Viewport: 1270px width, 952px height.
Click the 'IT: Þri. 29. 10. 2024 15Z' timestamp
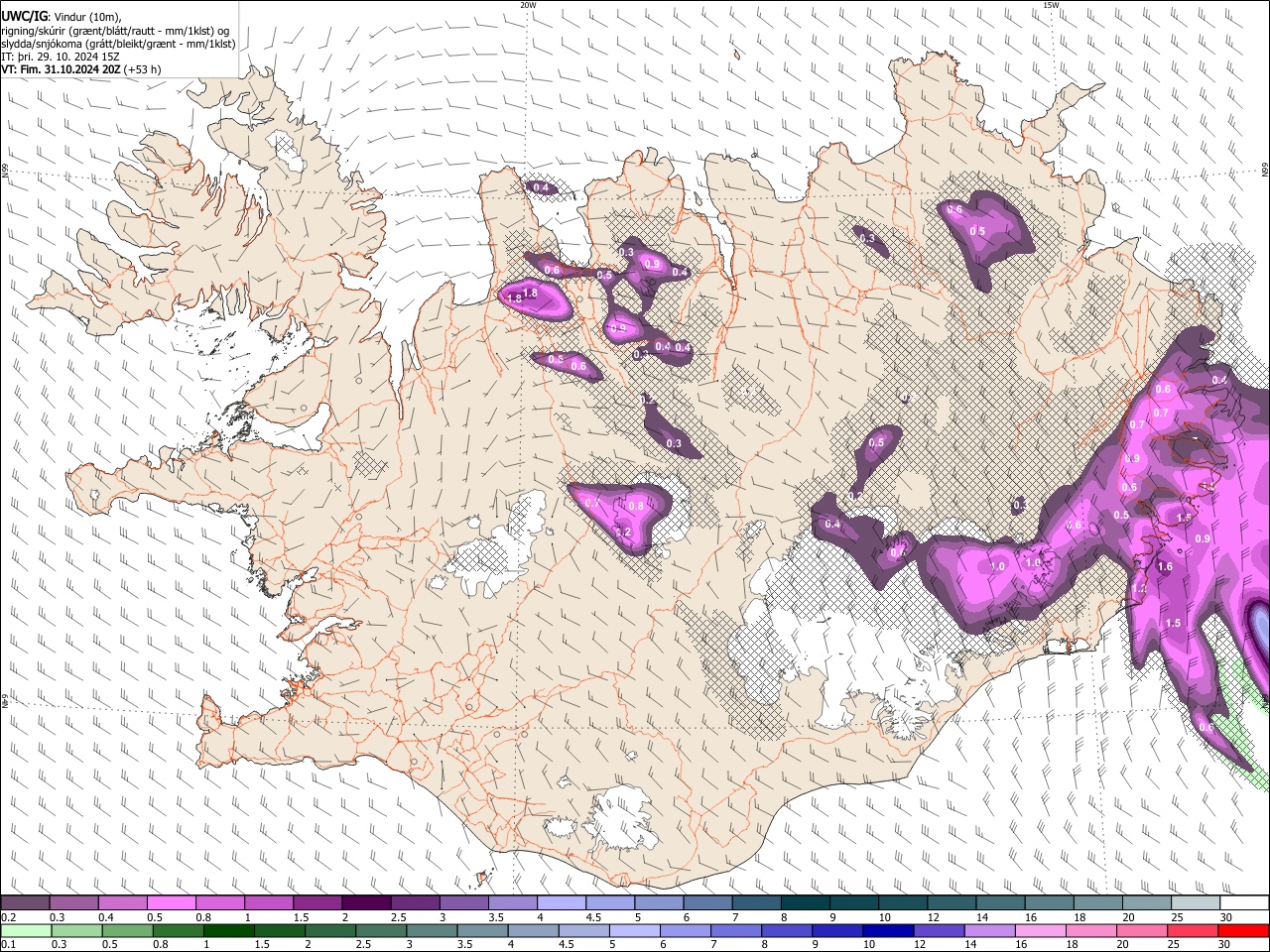pyautogui.click(x=62, y=57)
